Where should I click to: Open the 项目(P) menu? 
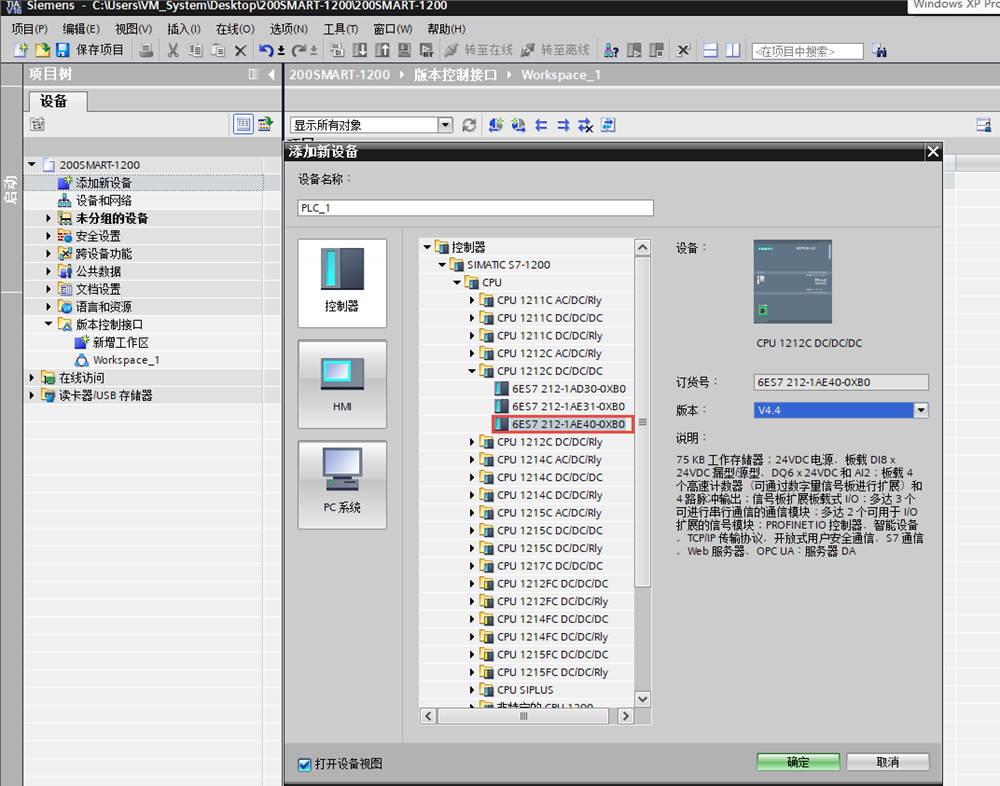tap(29, 29)
